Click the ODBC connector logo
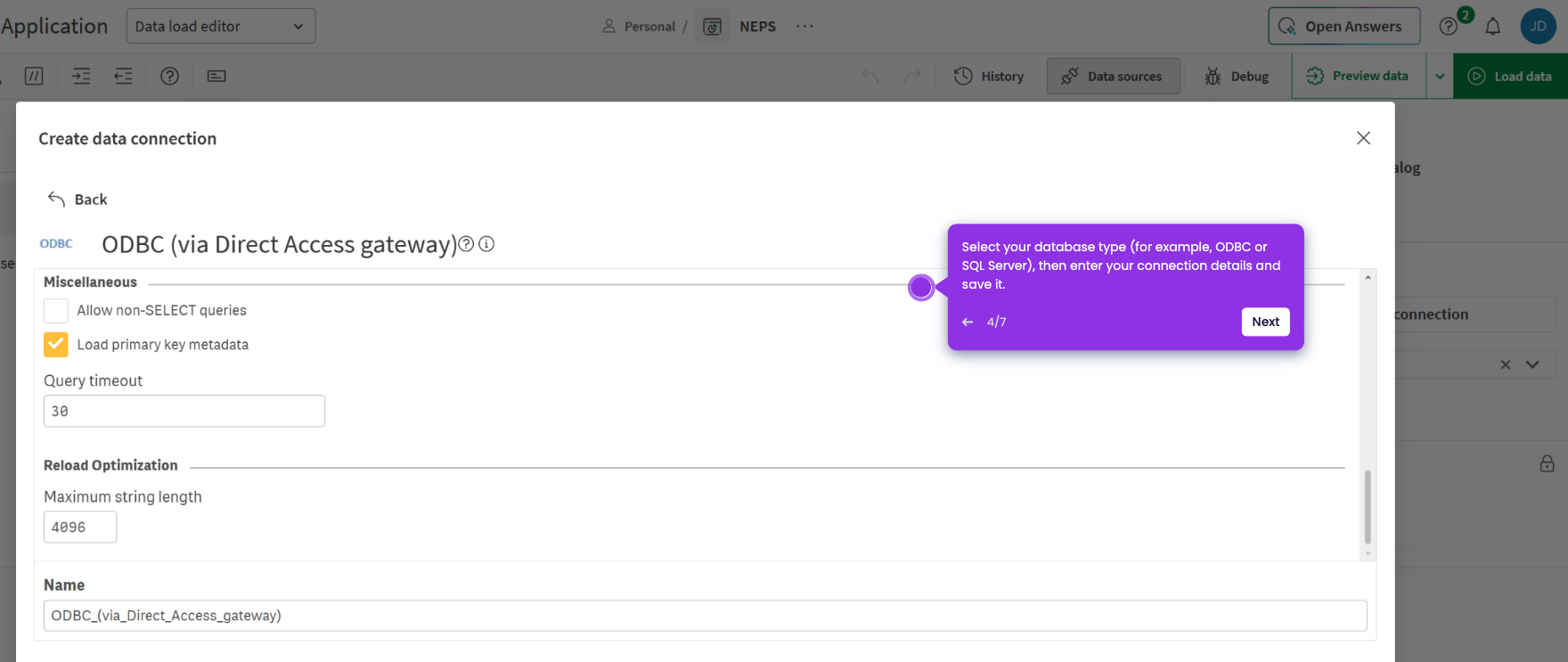This screenshot has height=662, width=1568. (x=56, y=243)
